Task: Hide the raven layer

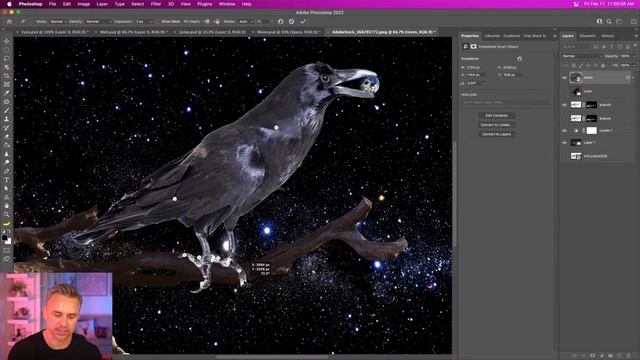Action: (x=564, y=78)
